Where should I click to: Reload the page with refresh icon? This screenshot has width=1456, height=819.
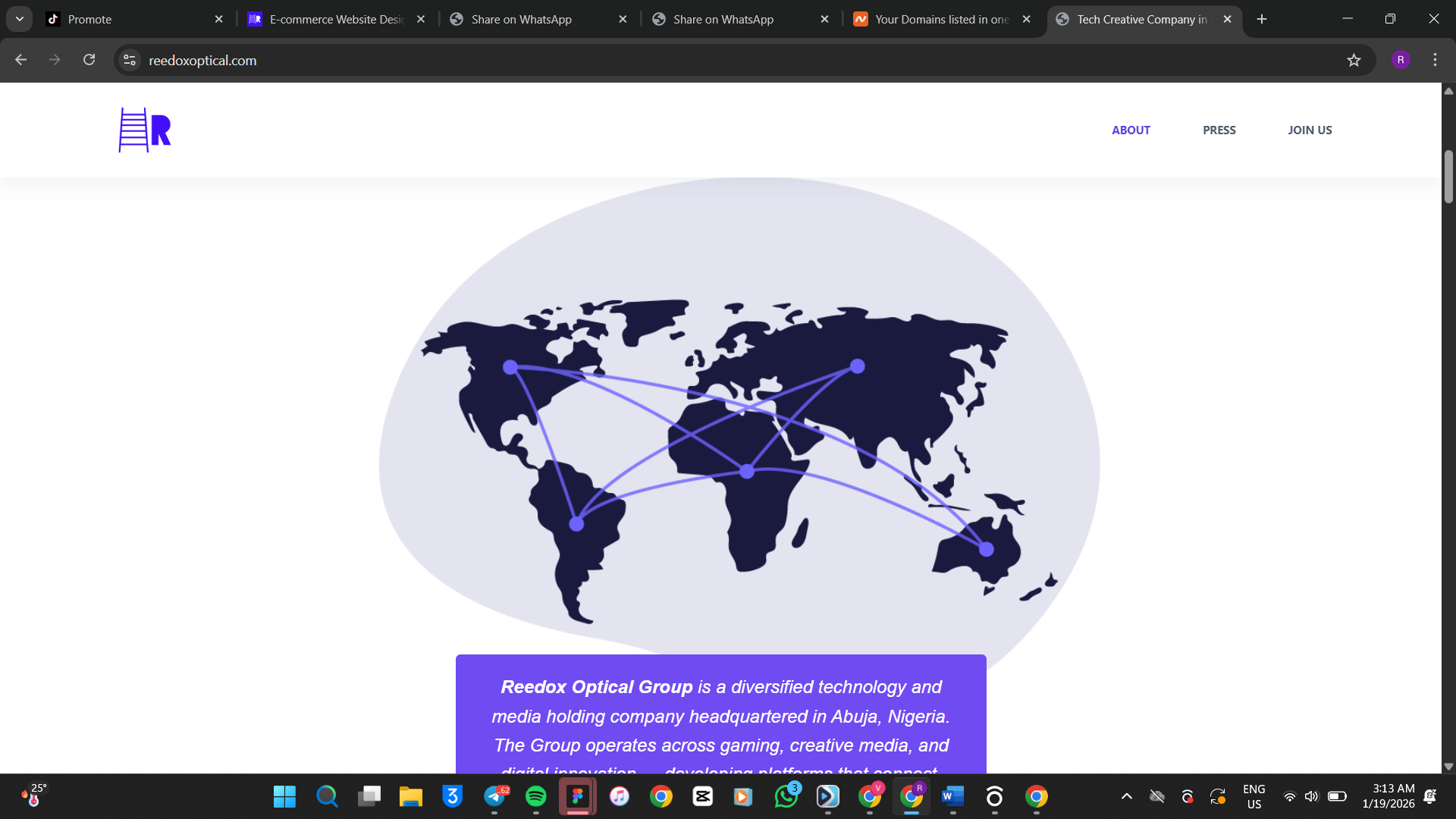coord(89,60)
